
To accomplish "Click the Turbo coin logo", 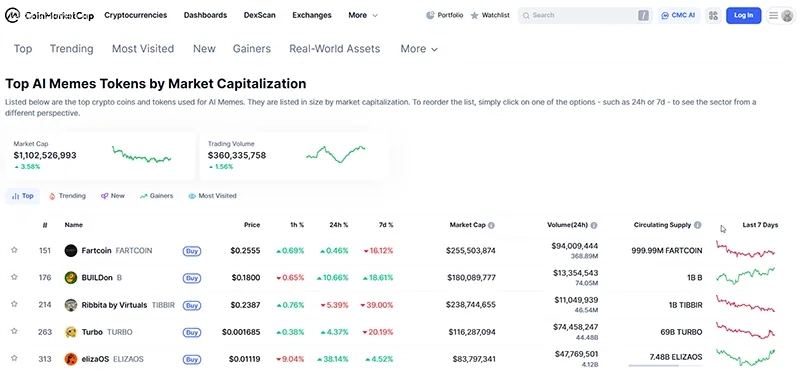I will [70, 332].
